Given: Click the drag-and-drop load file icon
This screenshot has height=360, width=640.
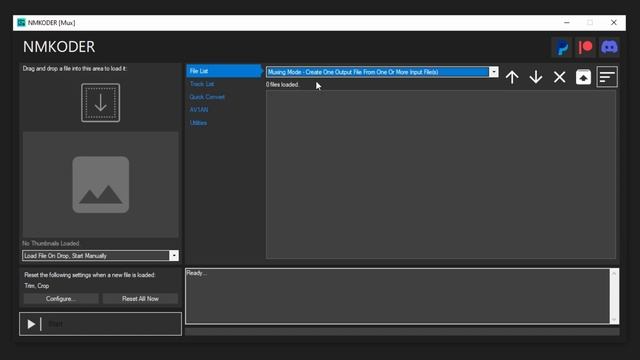Looking at the screenshot, I should pyautogui.click(x=100, y=102).
